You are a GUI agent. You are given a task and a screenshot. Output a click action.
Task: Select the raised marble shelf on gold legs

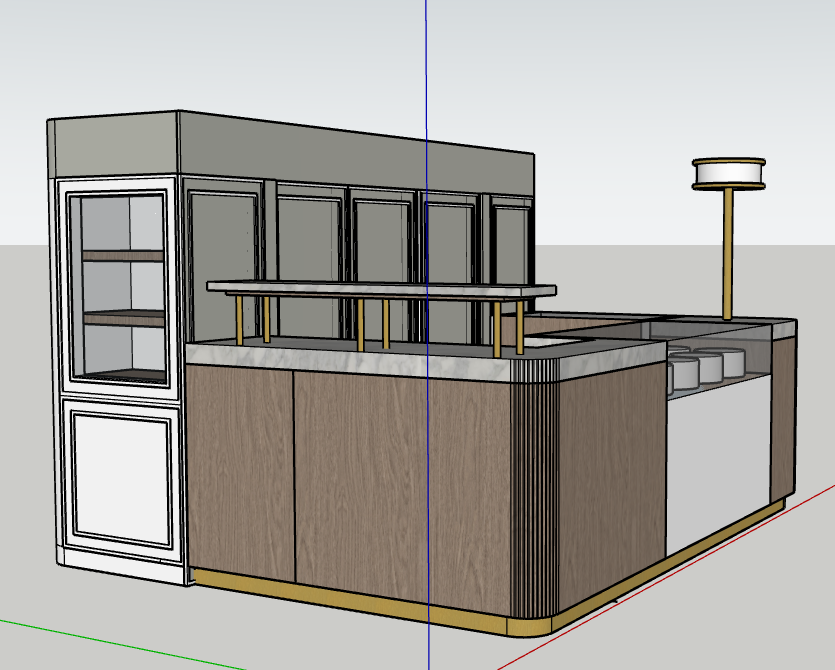pos(381,289)
